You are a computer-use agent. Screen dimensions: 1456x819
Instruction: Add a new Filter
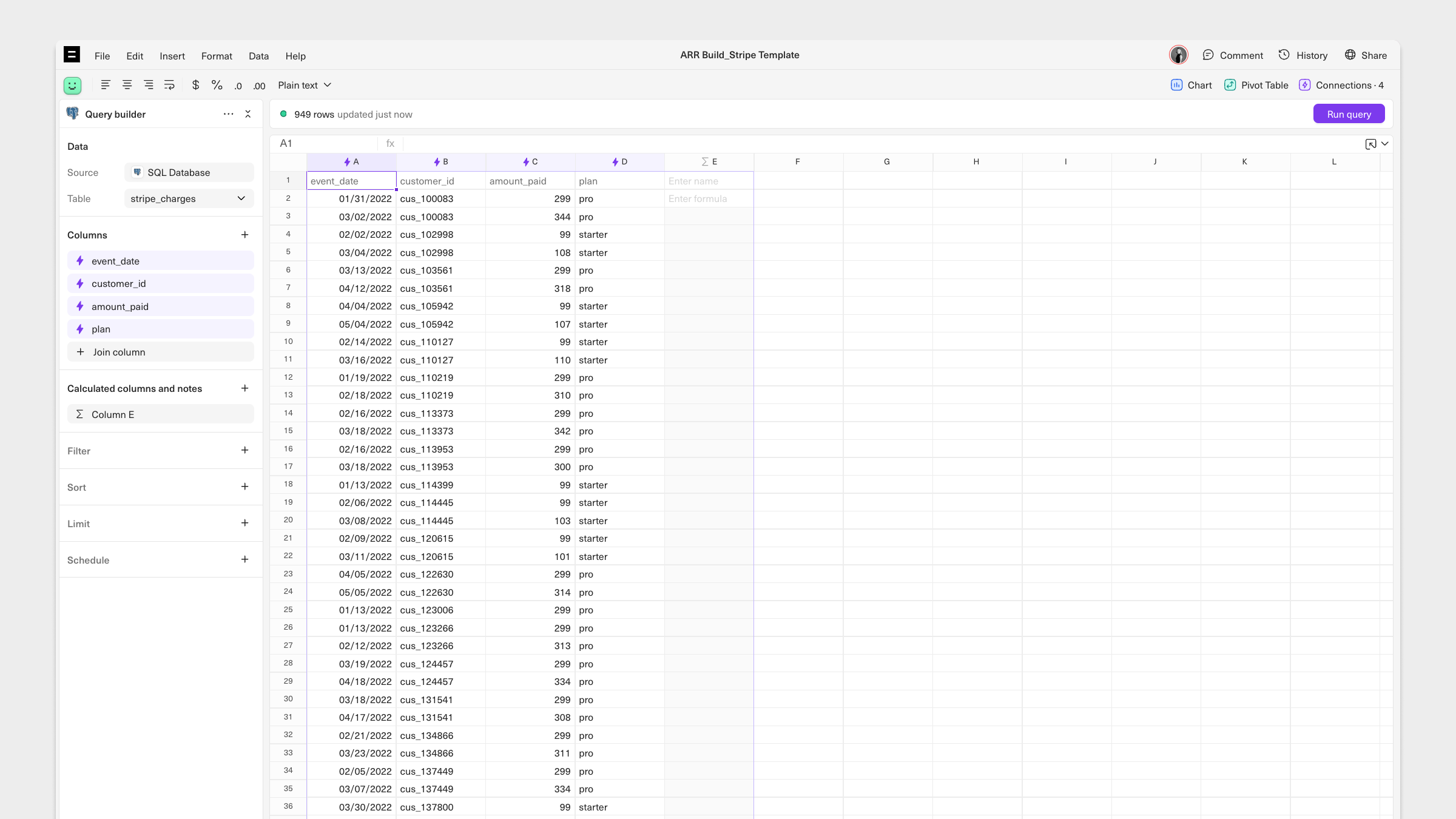coord(244,450)
